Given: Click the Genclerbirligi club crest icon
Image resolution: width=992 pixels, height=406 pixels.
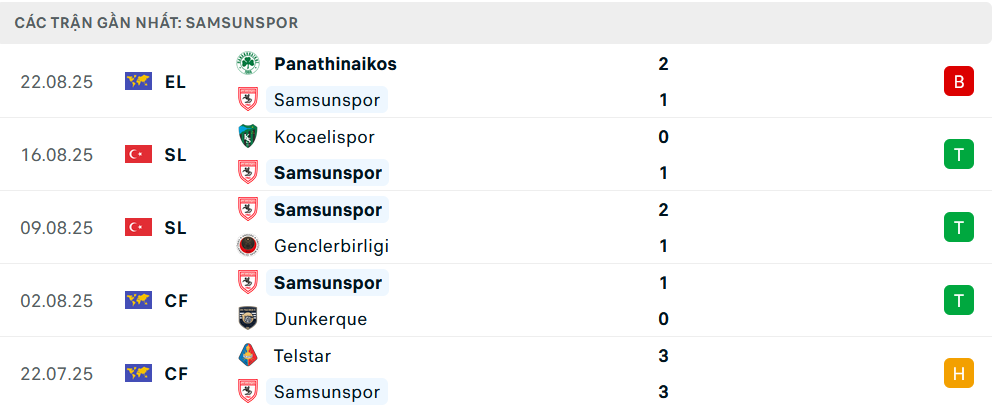Looking at the screenshot, I should (246, 246).
